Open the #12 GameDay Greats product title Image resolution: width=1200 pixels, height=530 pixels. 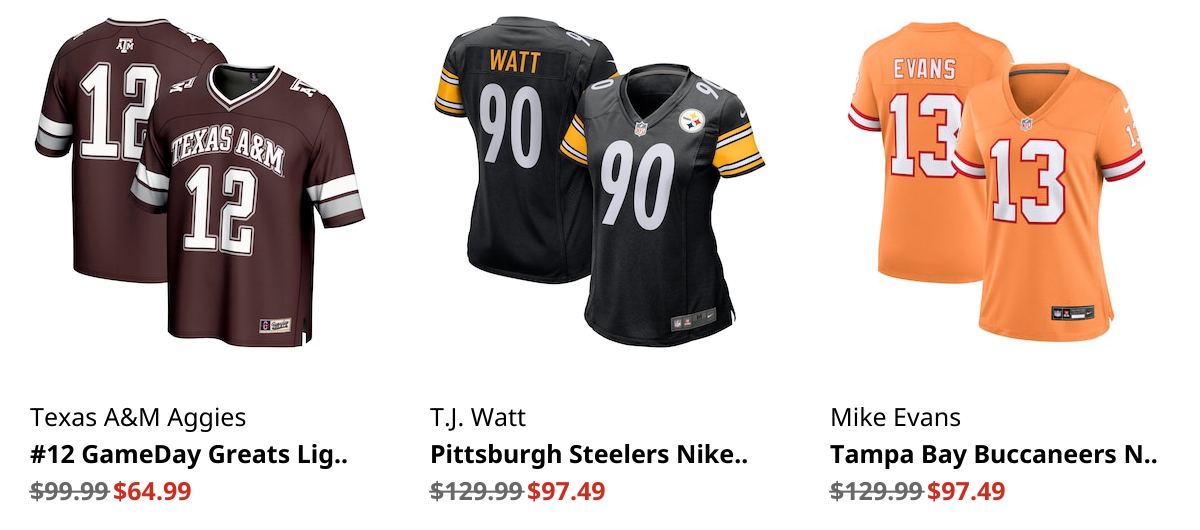point(189,455)
